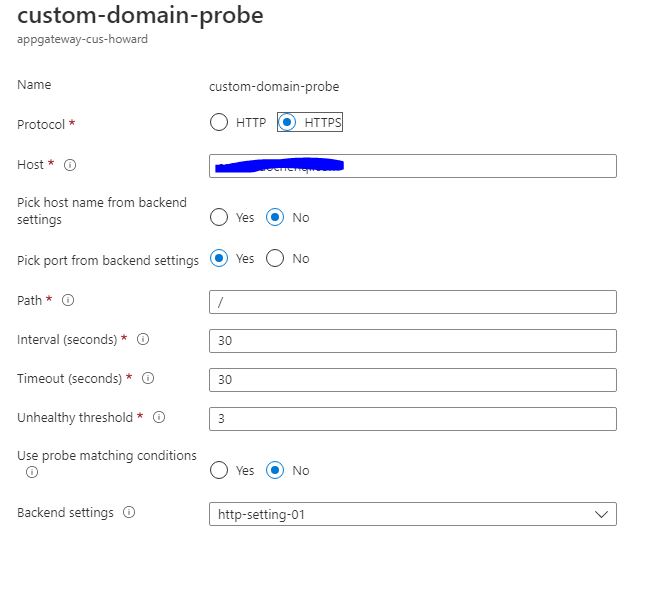Choose Yes for pick port from backend settings

(219, 259)
